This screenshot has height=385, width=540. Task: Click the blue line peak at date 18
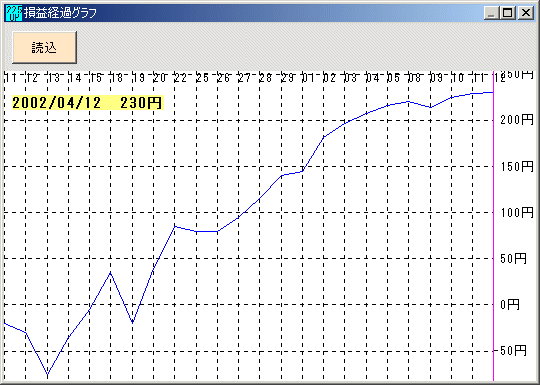pyautogui.click(x=110, y=273)
